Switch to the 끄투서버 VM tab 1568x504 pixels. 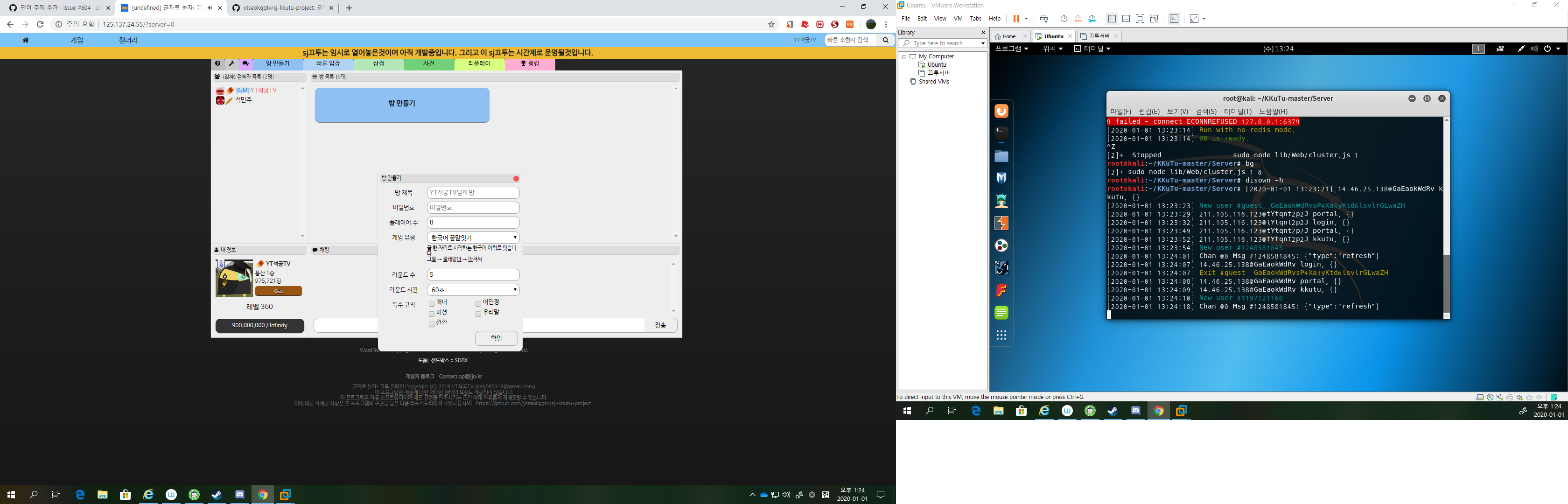[1098, 36]
